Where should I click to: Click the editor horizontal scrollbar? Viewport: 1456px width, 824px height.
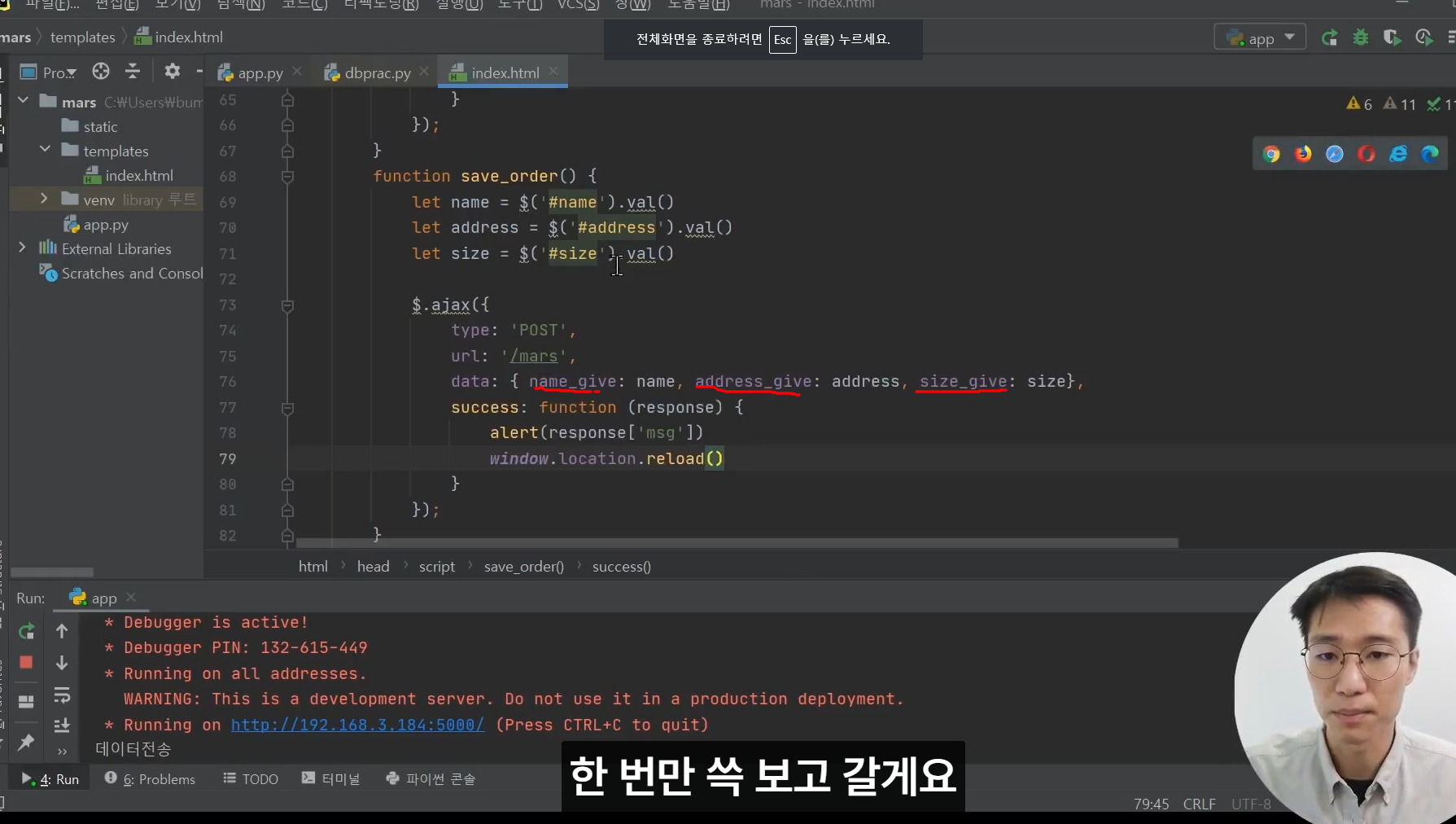[x=737, y=543]
